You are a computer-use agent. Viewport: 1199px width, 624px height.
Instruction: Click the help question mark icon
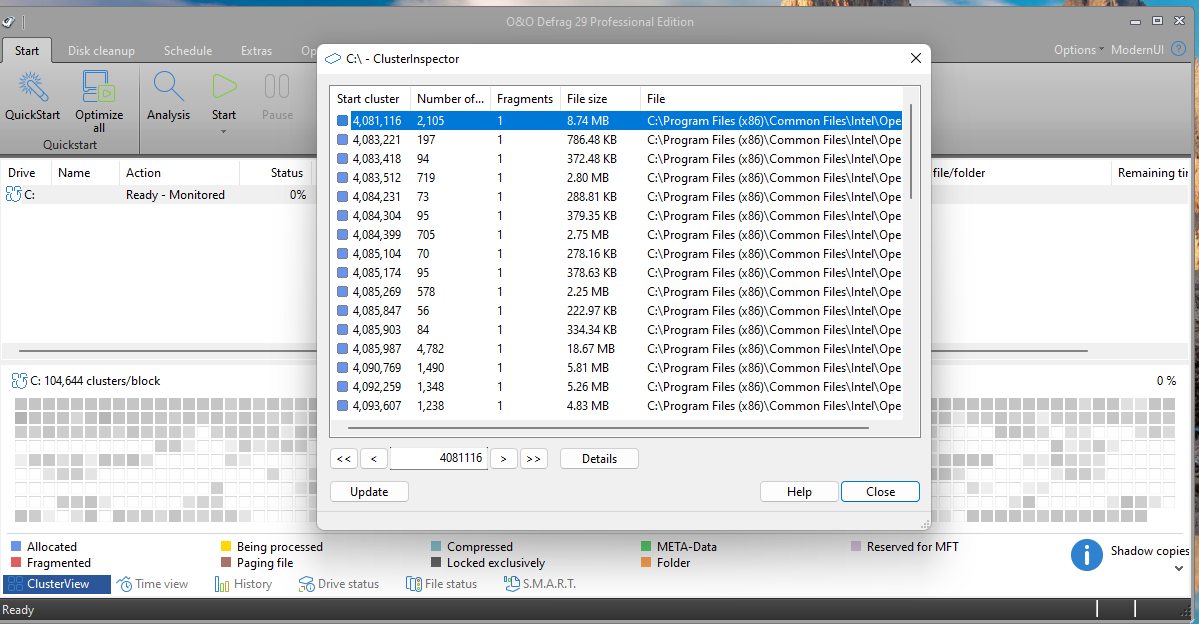(x=1178, y=49)
